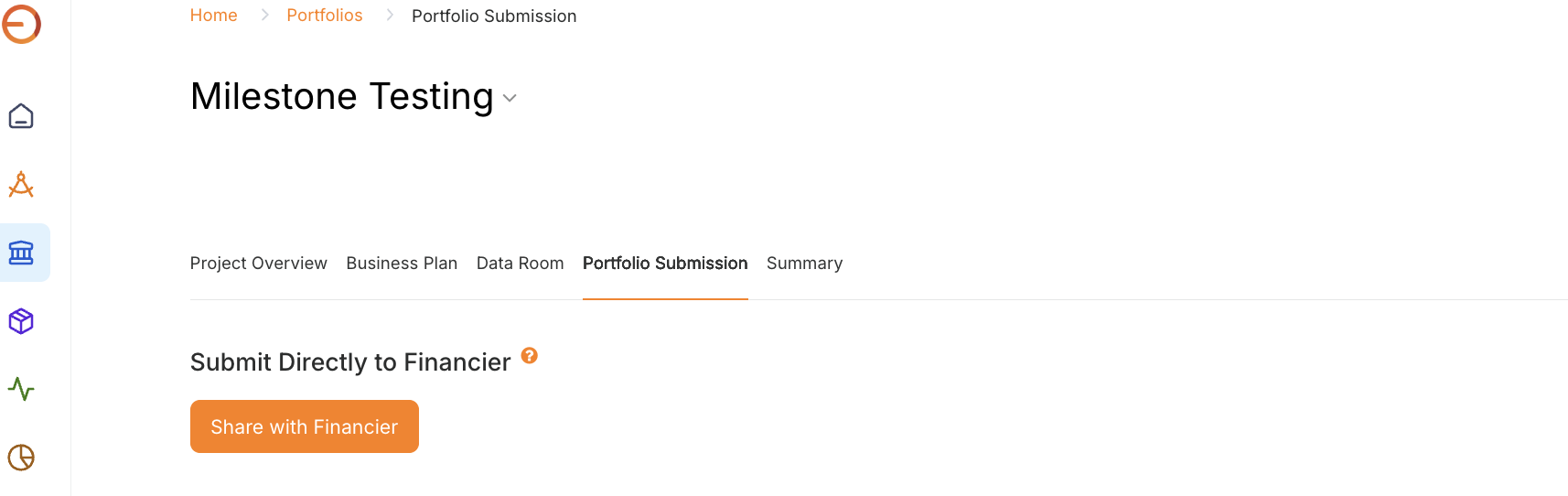Click the Milestone Testing project title
Viewport: 1568px width, 496px height.
pos(341,96)
